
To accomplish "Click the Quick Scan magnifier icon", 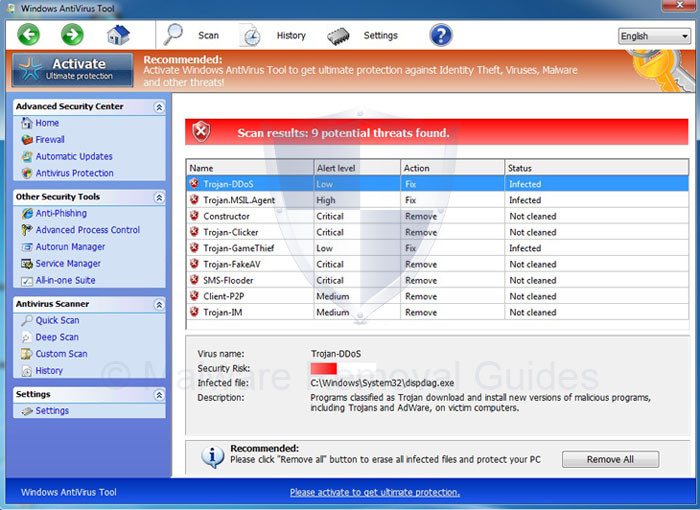I will pos(27,320).
